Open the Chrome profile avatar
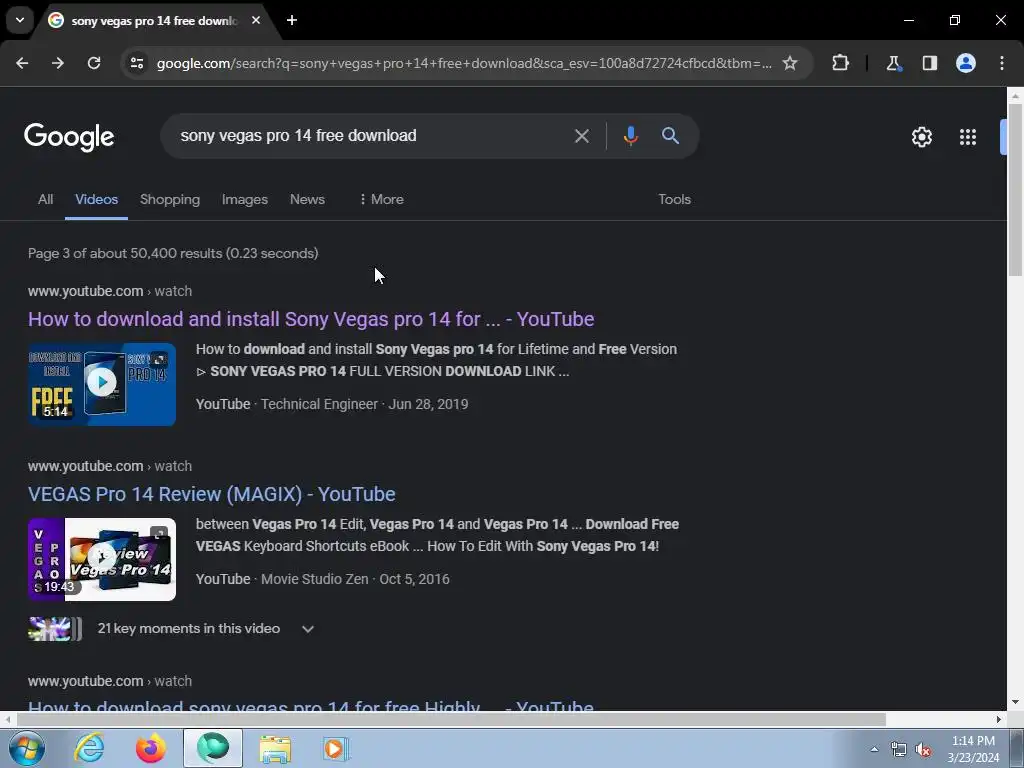1024x768 pixels. (966, 63)
